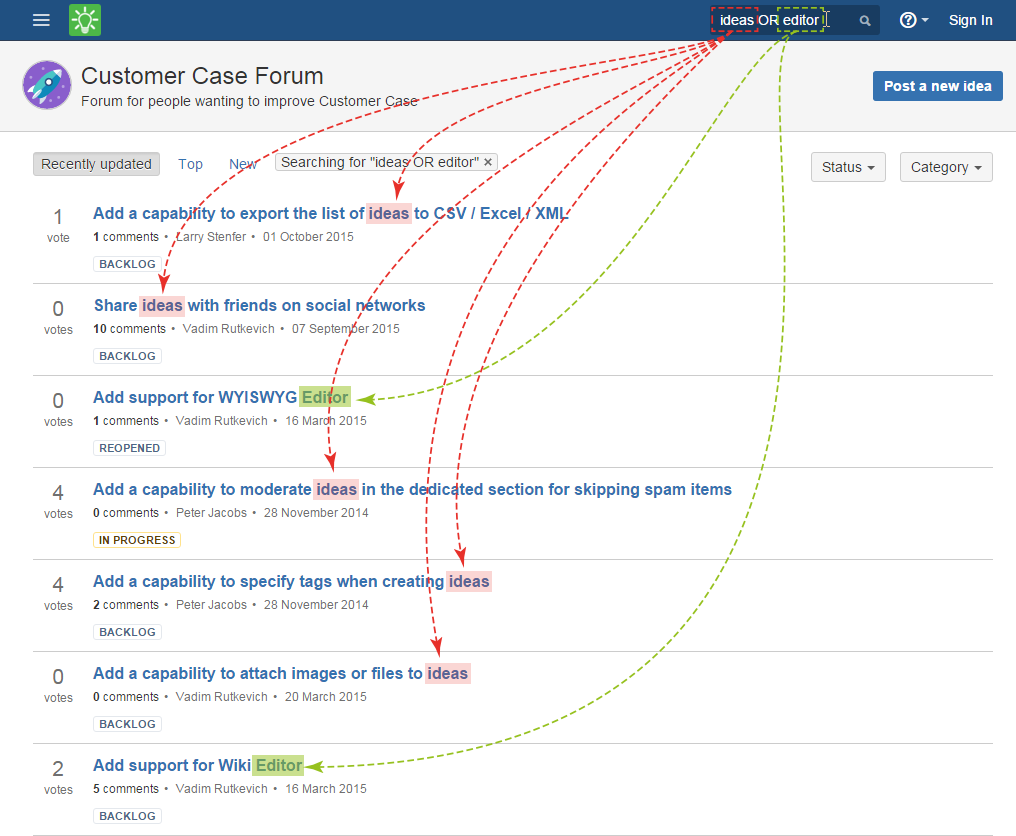This screenshot has width=1016, height=836.
Task: Click the green lightbulb app logo
Action: (85, 20)
